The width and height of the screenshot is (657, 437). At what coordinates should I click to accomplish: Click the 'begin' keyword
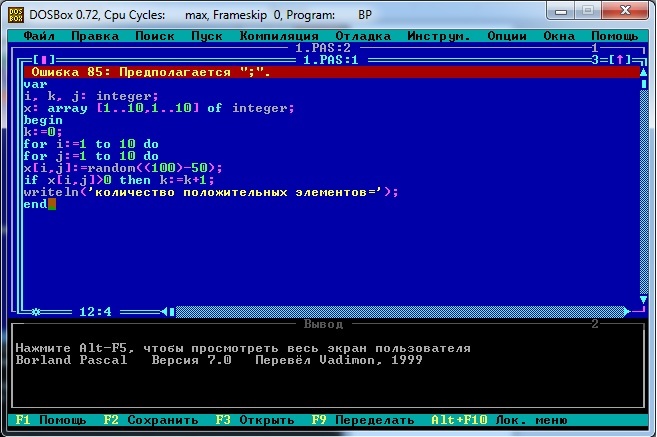coord(43,120)
